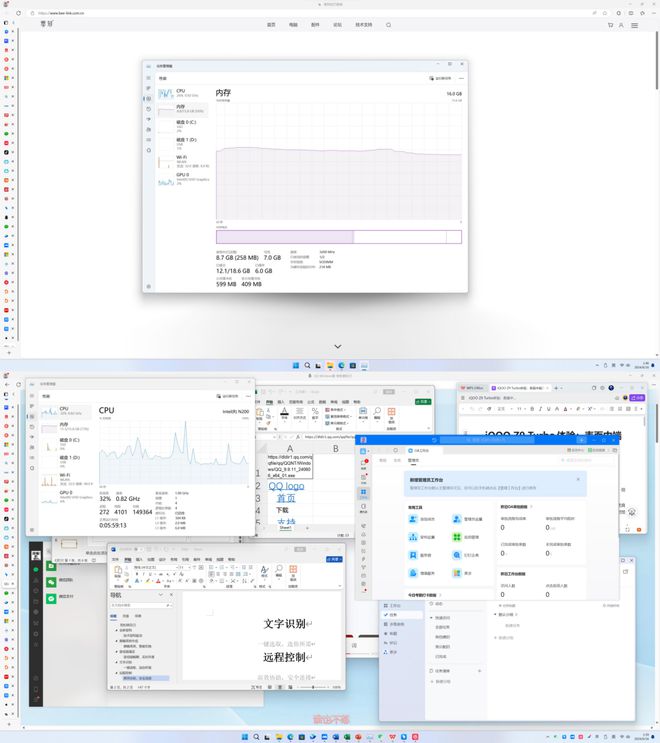Click the 首页 hyperlink cell in Excel
Image resolution: width=660 pixels, height=743 pixels.
click(286, 498)
